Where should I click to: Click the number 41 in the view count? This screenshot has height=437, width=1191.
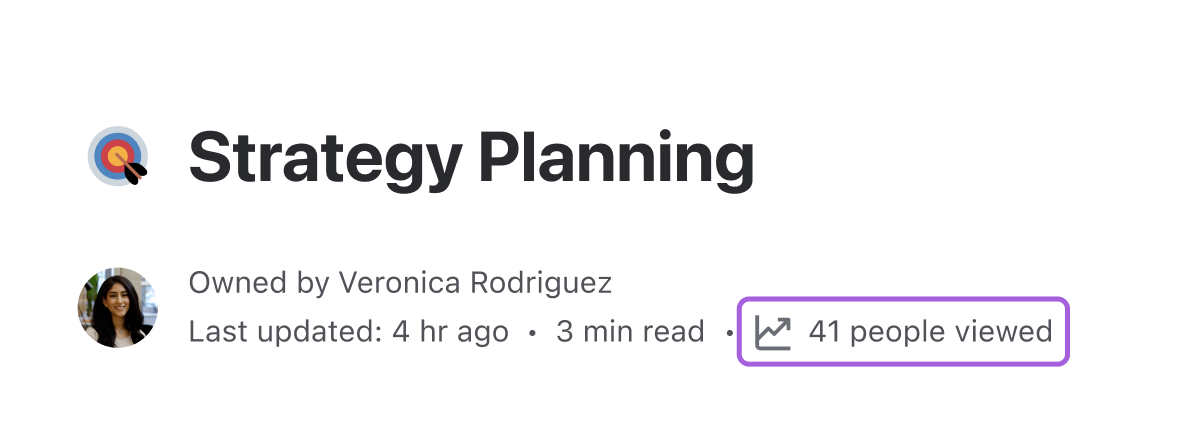pos(824,332)
